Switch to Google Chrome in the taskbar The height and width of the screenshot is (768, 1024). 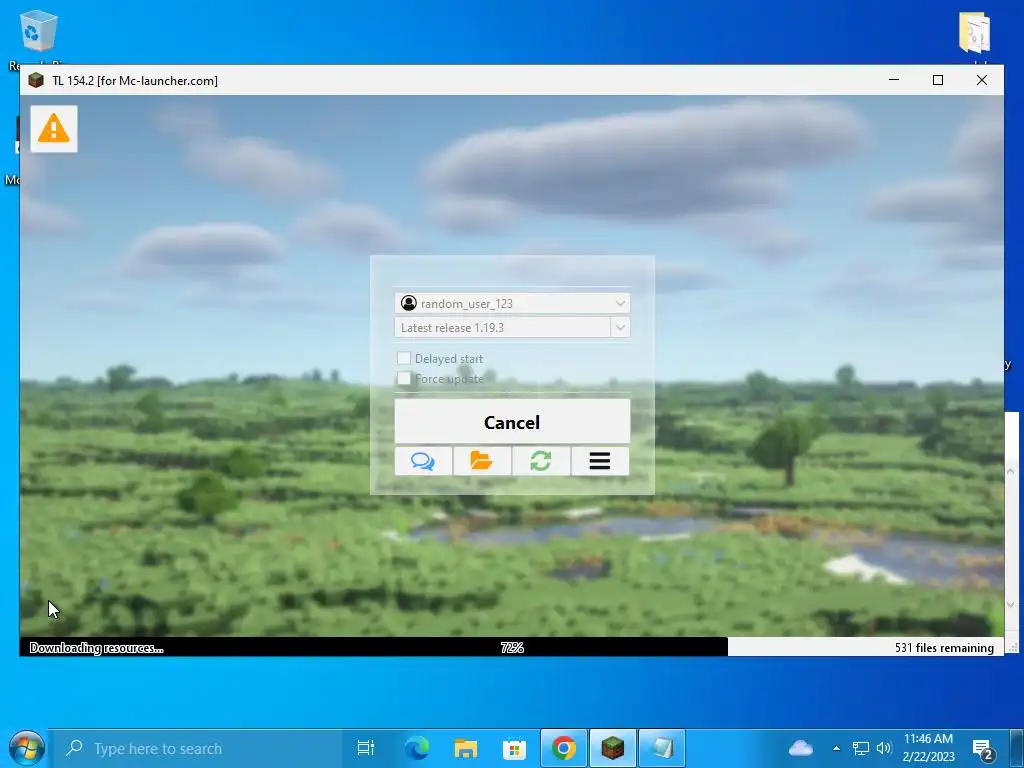coord(564,748)
